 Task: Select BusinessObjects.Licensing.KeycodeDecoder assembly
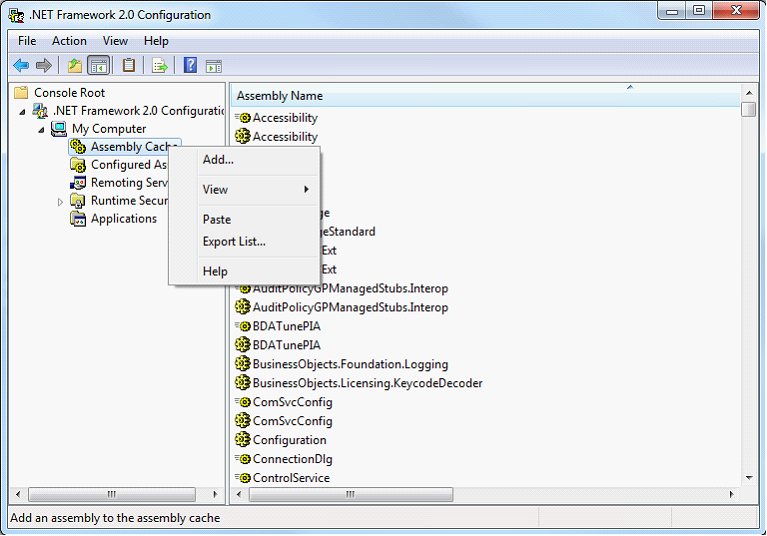tap(367, 383)
